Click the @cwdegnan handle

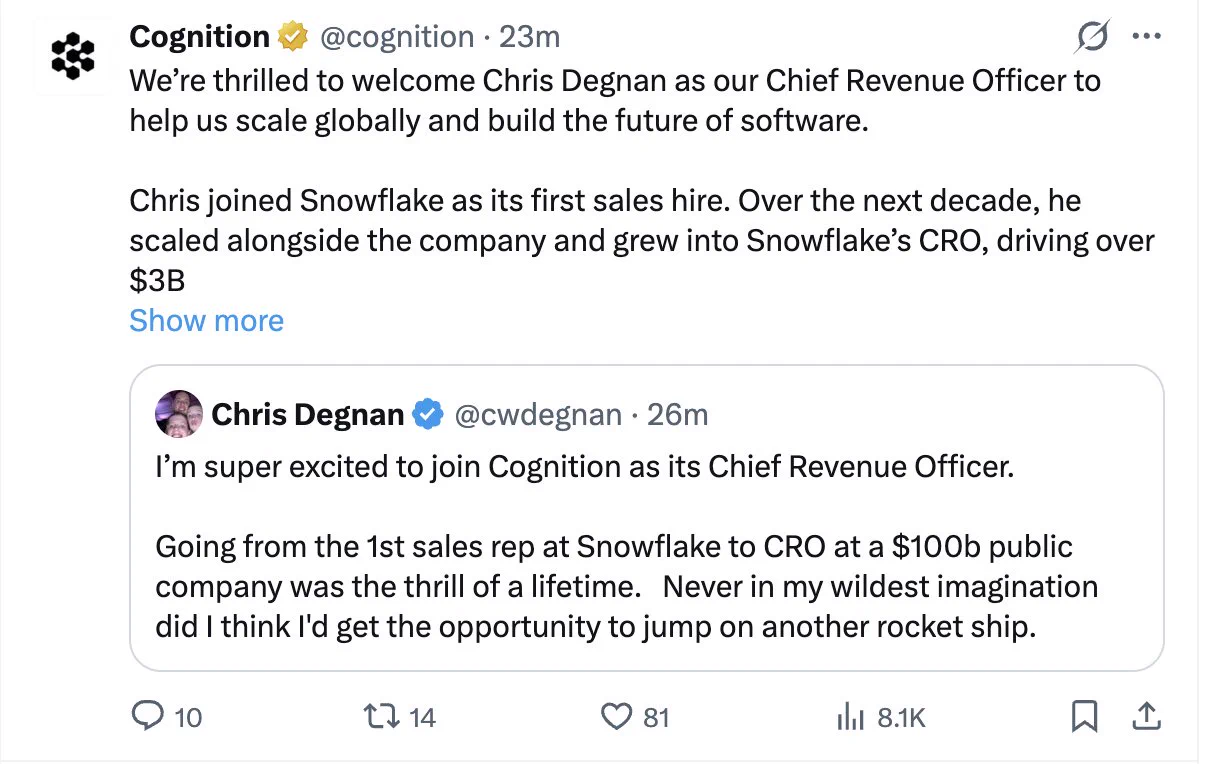(x=538, y=414)
